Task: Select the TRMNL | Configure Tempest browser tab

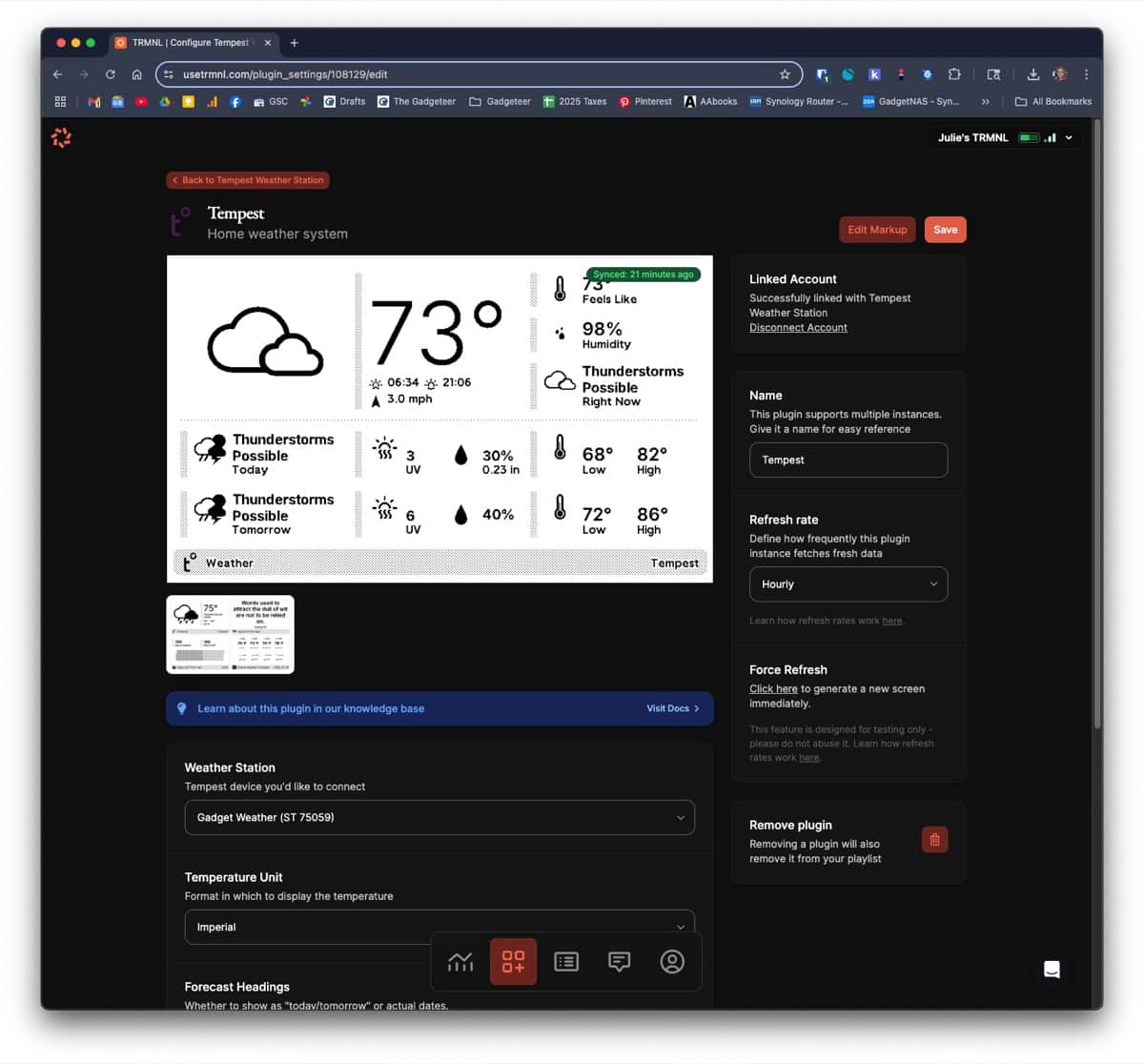Action: 191,42
